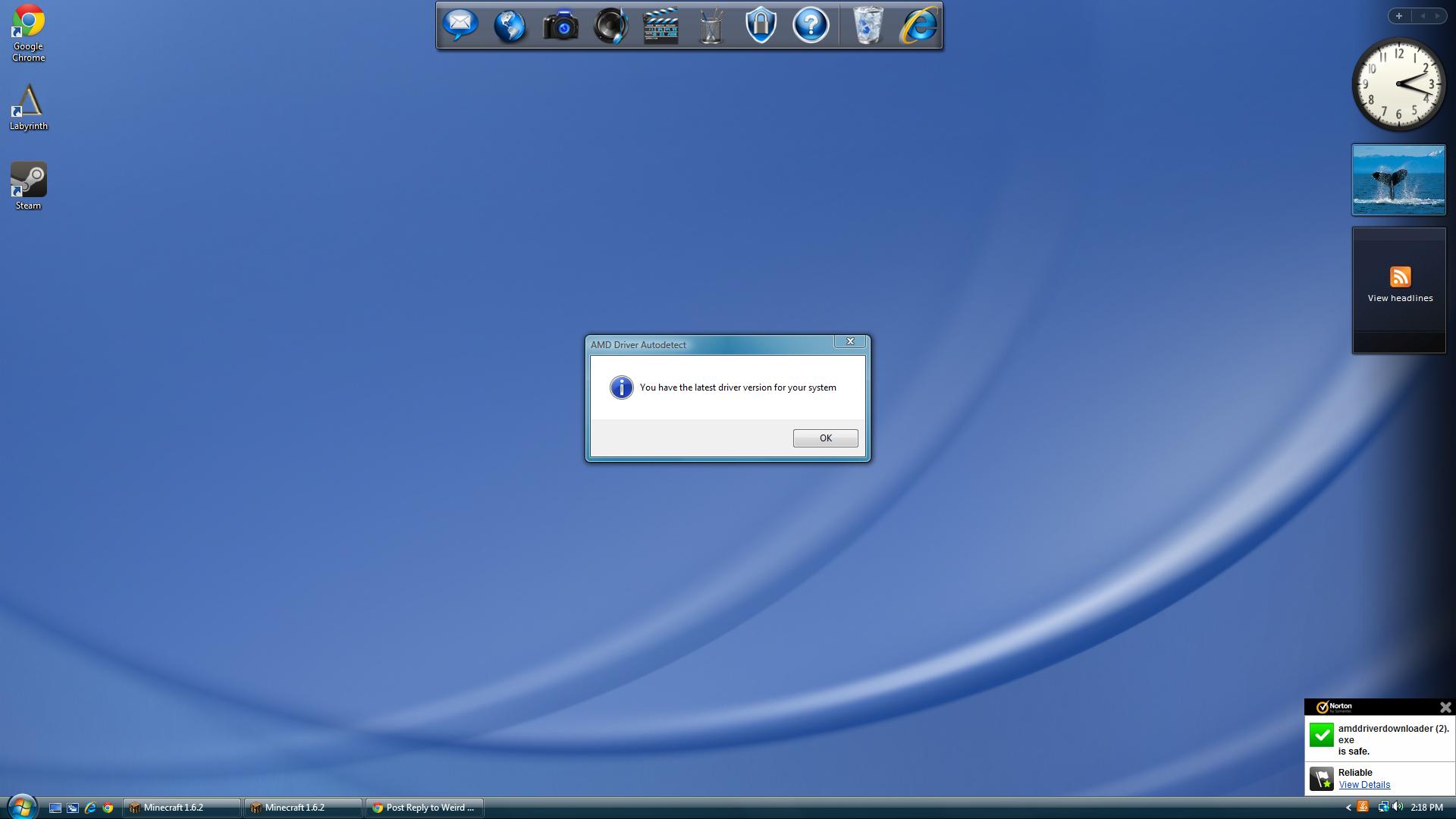Launch Internet Explorer from the top dock
This screenshot has height=819, width=1456.
pos(918,26)
